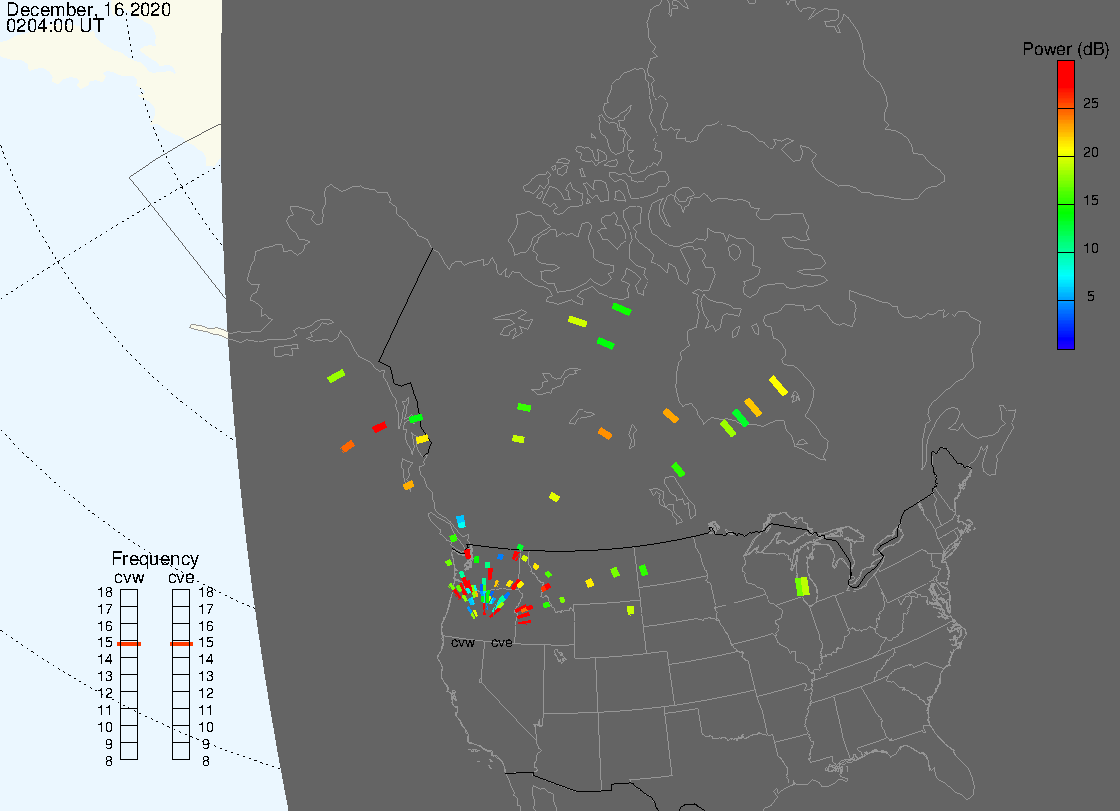
Task: Select the Power (dB) colorbar title
Action: pos(1065,49)
